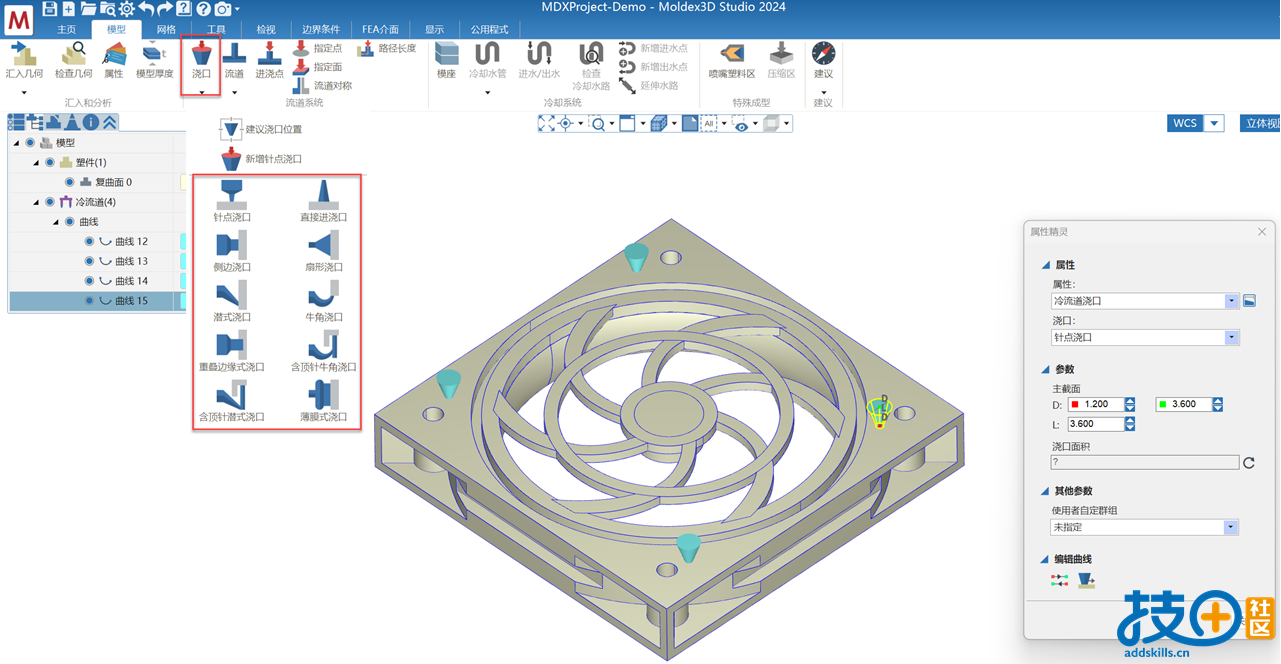Select 曲线 13 in the model tree
Image resolution: width=1281 pixels, height=664 pixels.
click(x=131, y=261)
